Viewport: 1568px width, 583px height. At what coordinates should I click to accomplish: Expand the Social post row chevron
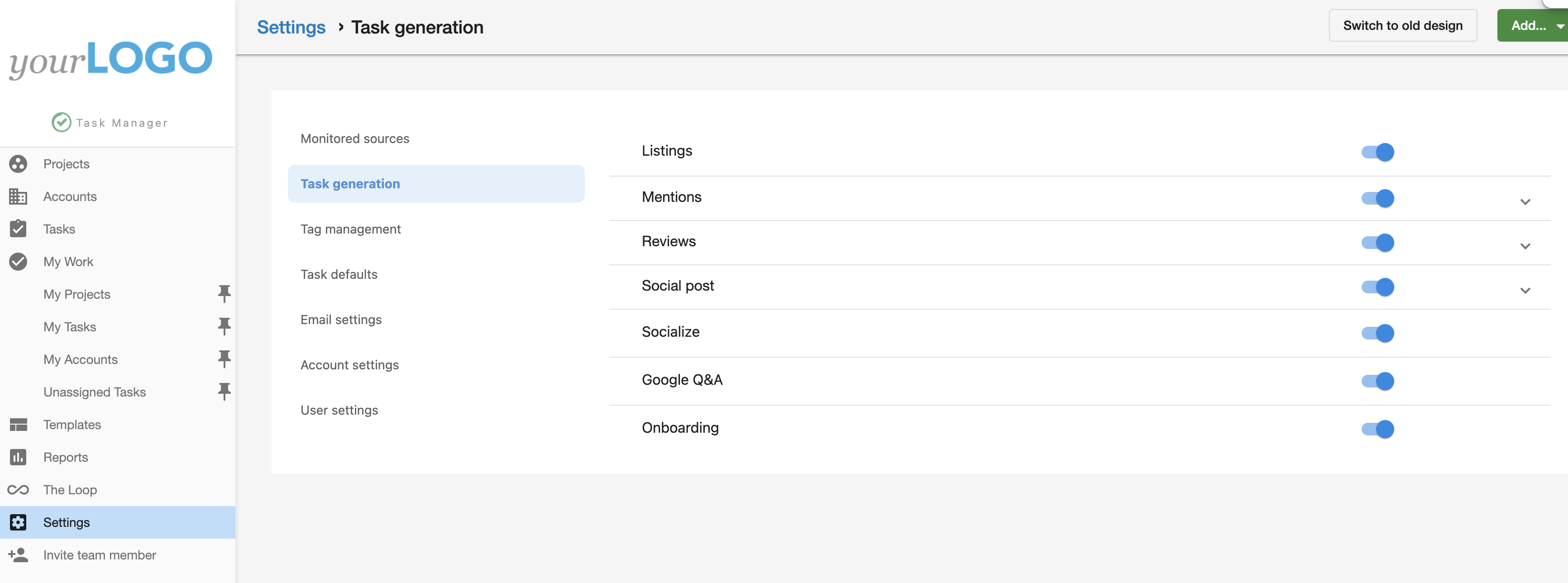(1525, 290)
